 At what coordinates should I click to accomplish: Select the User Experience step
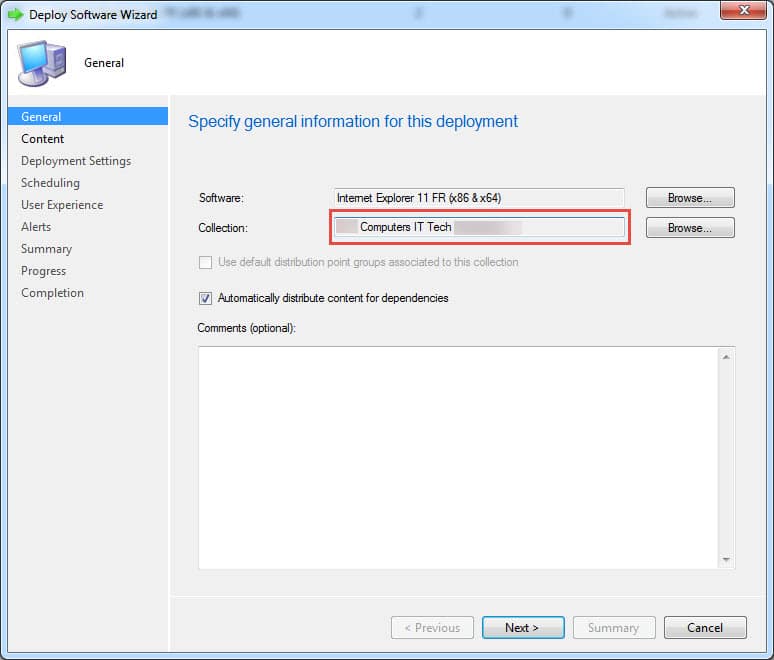(x=62, y=205)
